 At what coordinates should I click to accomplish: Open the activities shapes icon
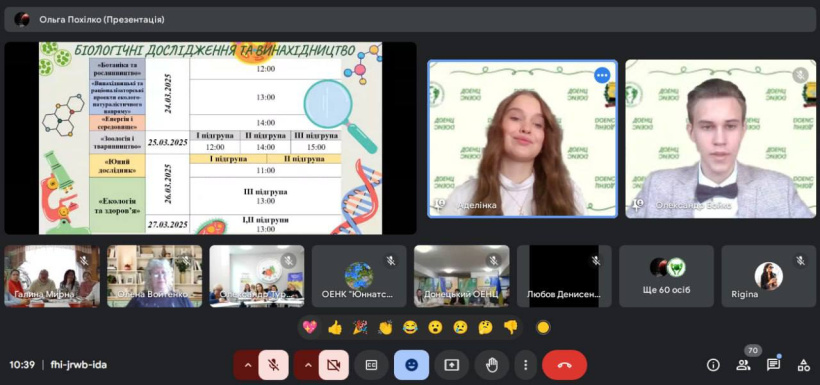pyautogui.click(x=803, y=365)
